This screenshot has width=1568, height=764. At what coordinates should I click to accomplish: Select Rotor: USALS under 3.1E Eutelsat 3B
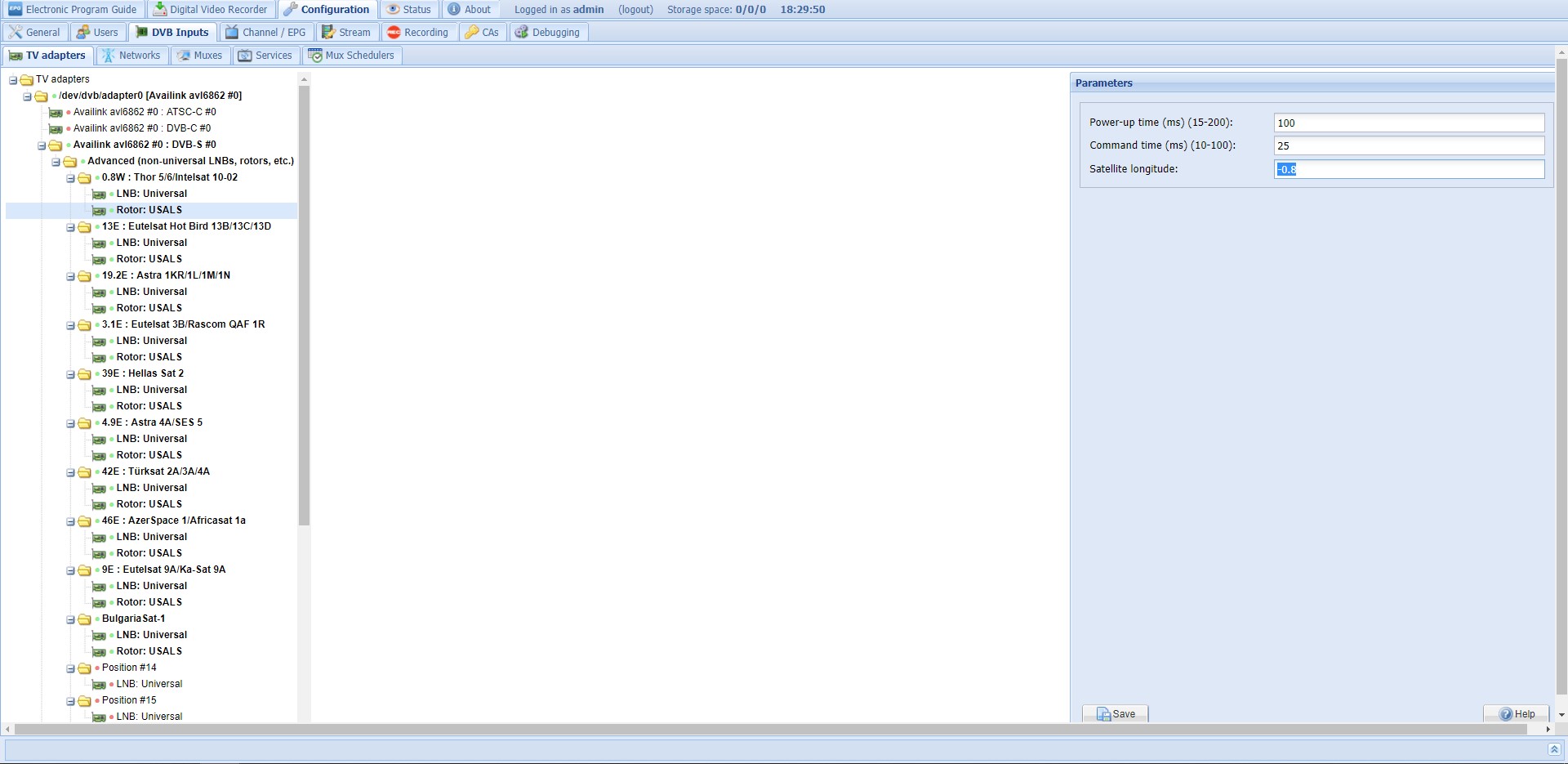[149, 357]
